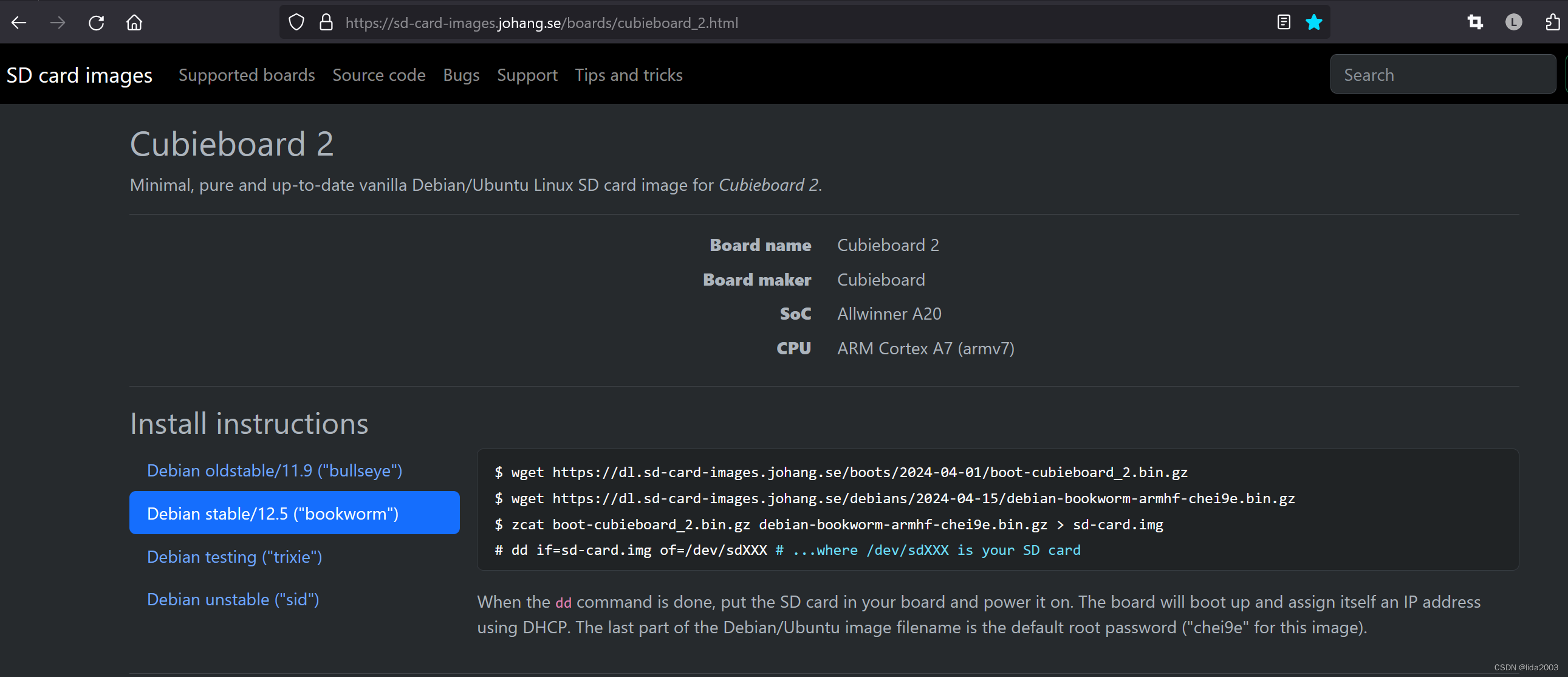Select Debian stable/12.5 bookworm tab

coord(295,514)
